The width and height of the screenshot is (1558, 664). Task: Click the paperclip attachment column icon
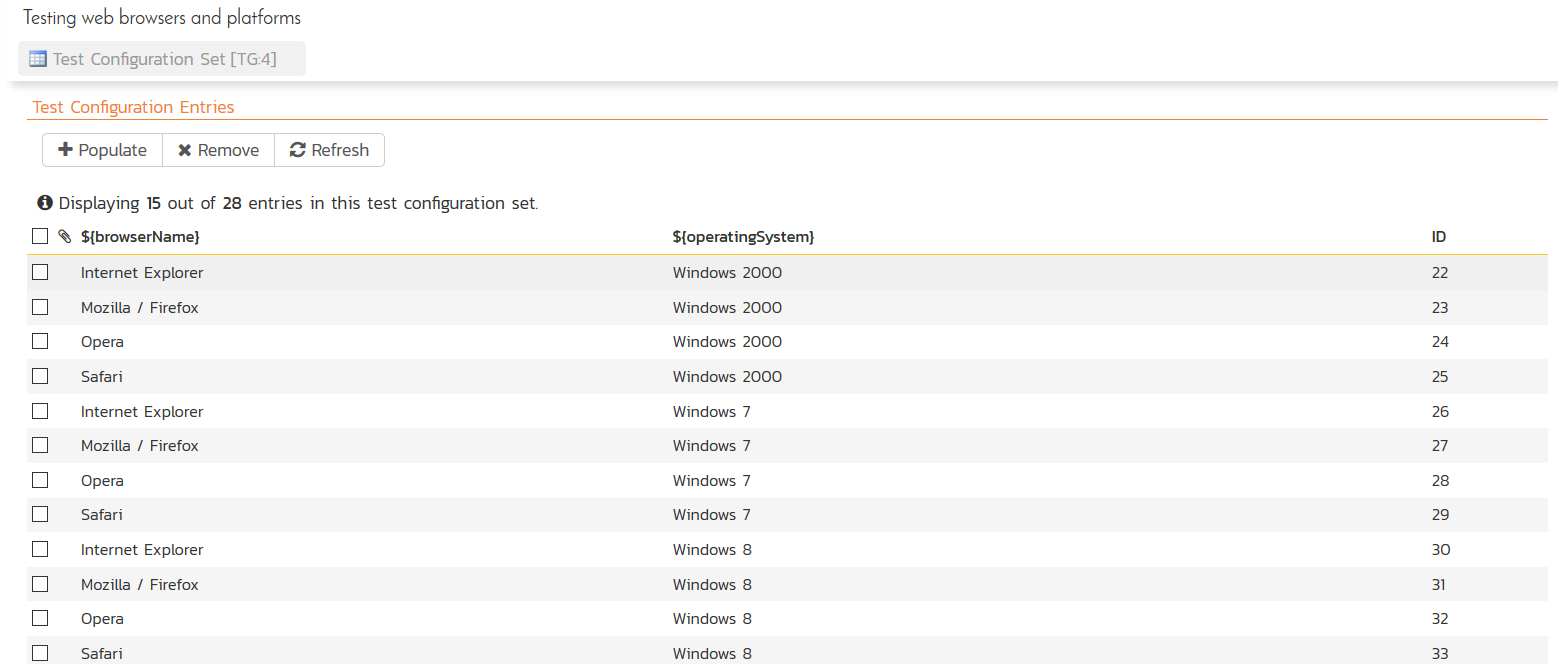coord(64,237)
